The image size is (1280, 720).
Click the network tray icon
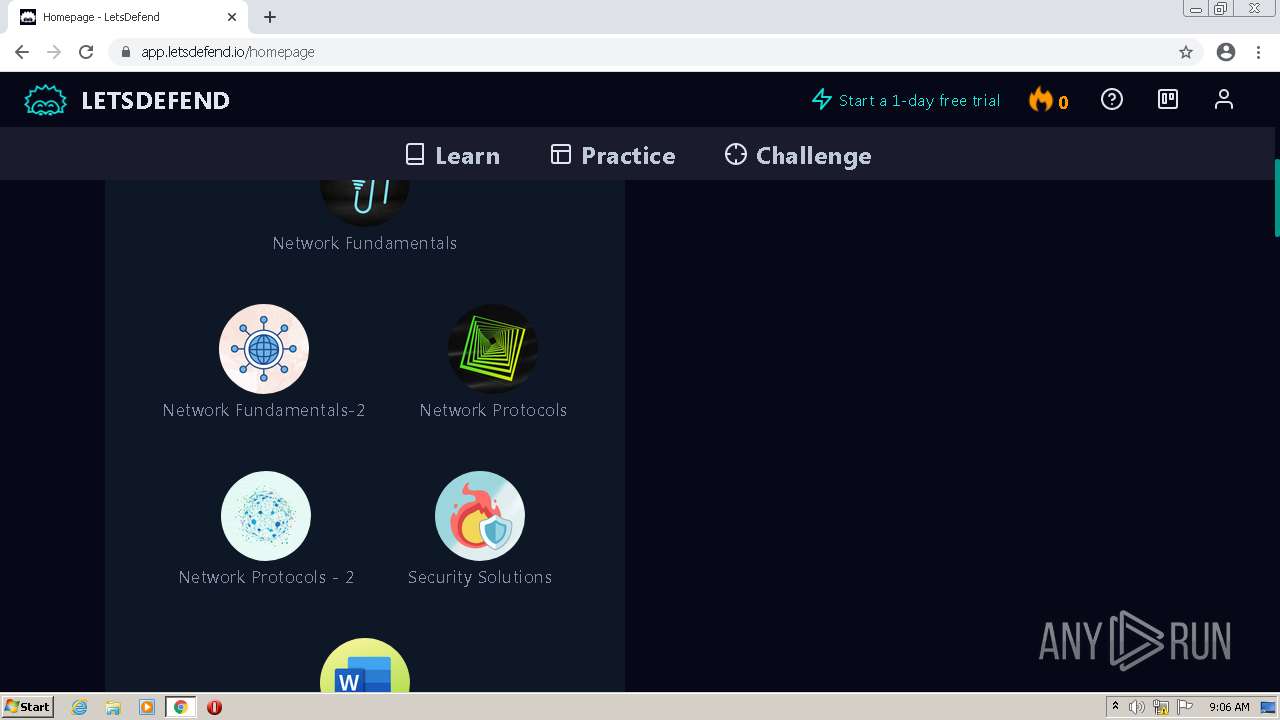1161,707
